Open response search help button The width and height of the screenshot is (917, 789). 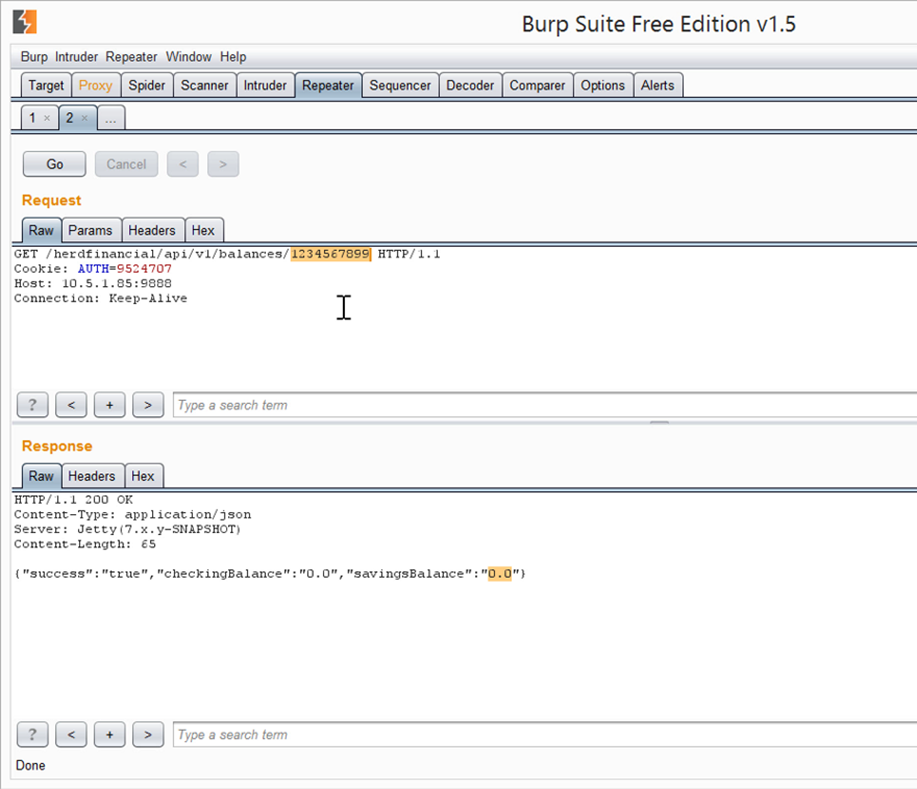point(32,735)
